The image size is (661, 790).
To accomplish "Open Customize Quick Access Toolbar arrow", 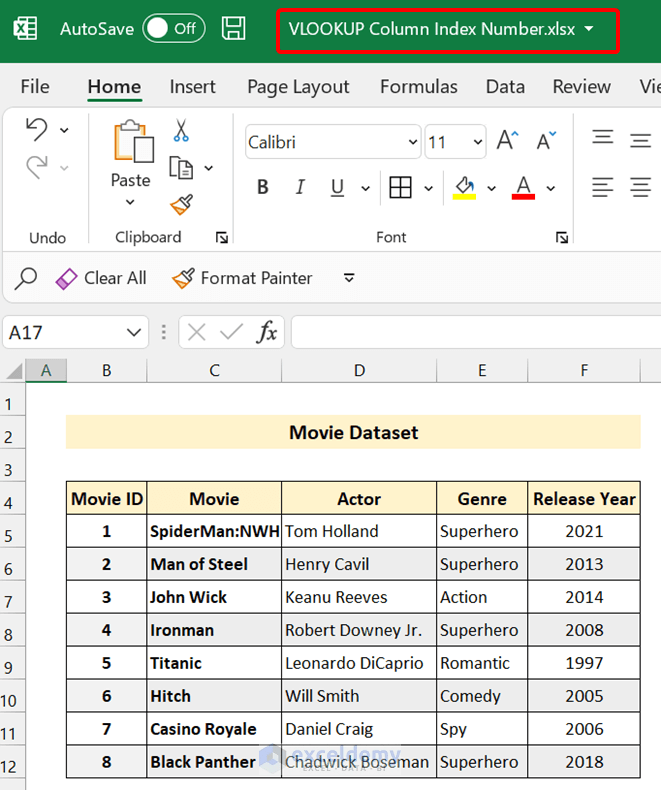I will point(349,278).
